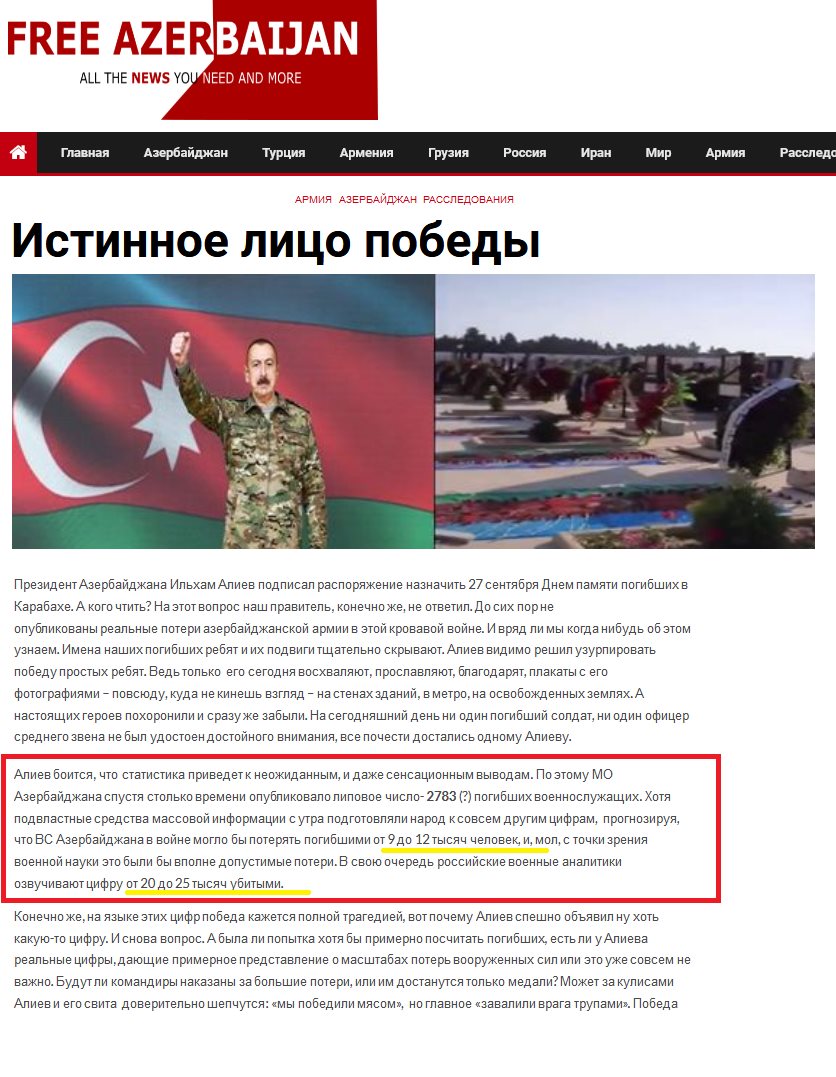Open the Главная menu item
This screenshot has height=1077, width=836.
(85, 153)
